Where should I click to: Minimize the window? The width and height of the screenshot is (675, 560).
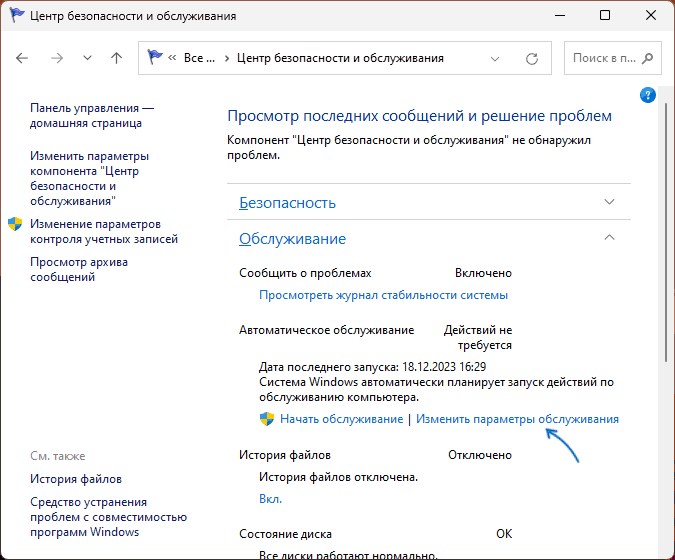[x=560, y=15]
